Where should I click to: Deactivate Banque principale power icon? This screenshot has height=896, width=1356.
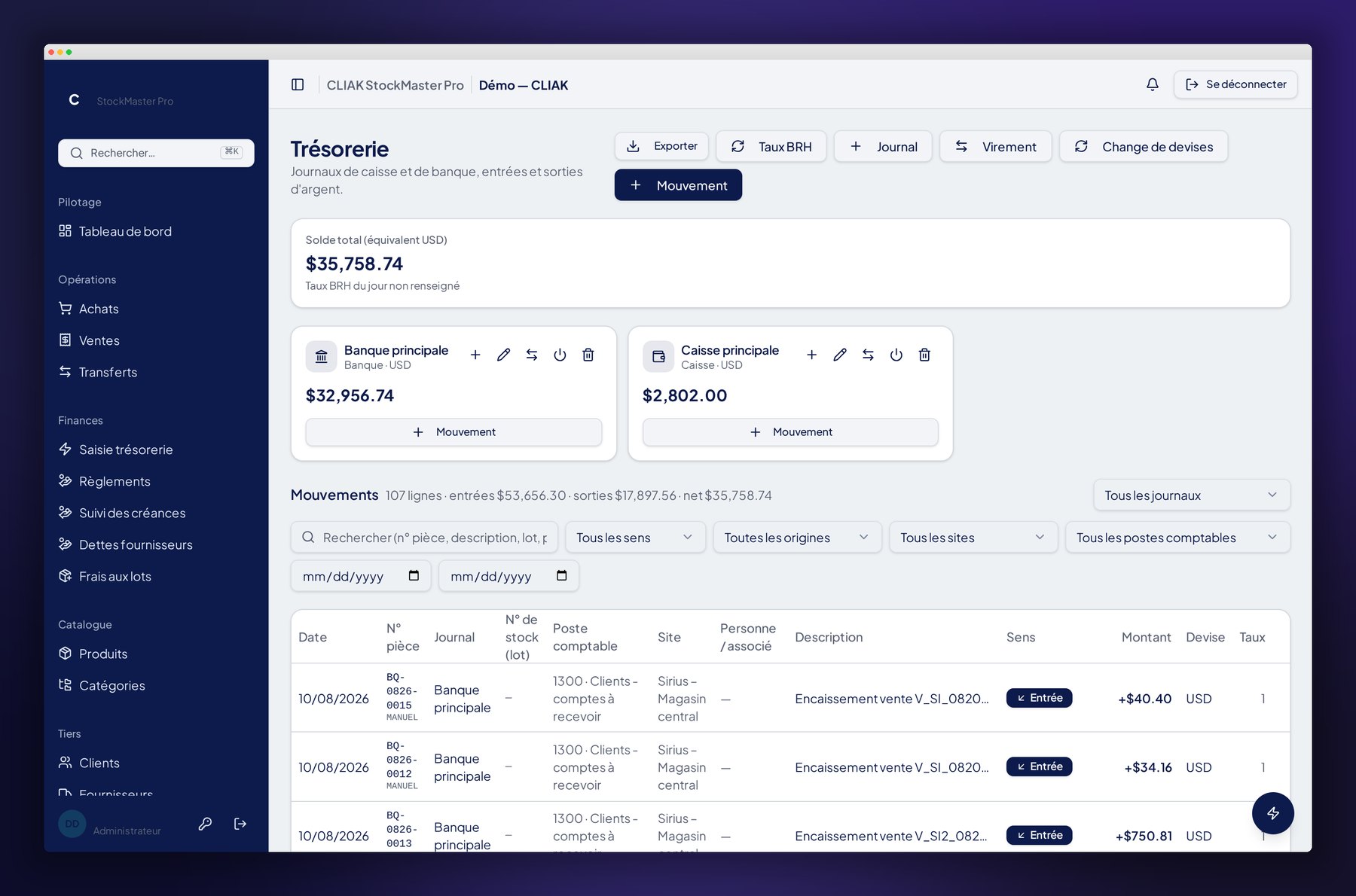pyautogui.click(x=560, y=355)
